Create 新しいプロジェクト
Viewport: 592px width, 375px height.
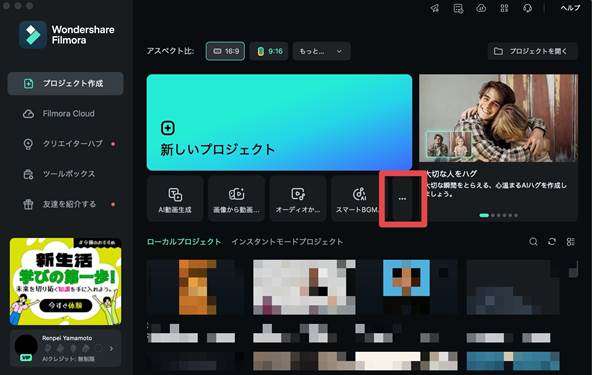[x=279, y=122]
